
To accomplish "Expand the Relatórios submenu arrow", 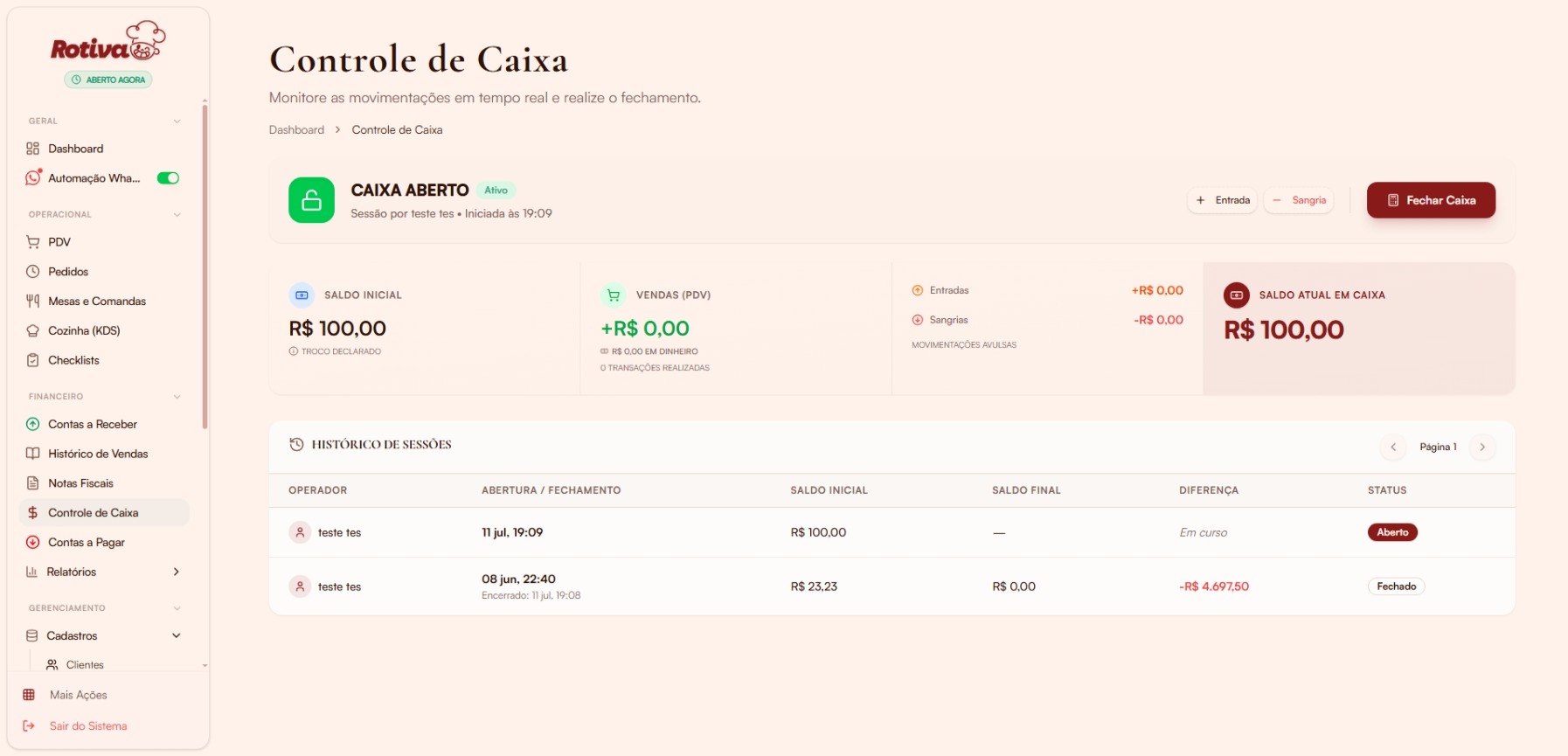I will point(177,572).
